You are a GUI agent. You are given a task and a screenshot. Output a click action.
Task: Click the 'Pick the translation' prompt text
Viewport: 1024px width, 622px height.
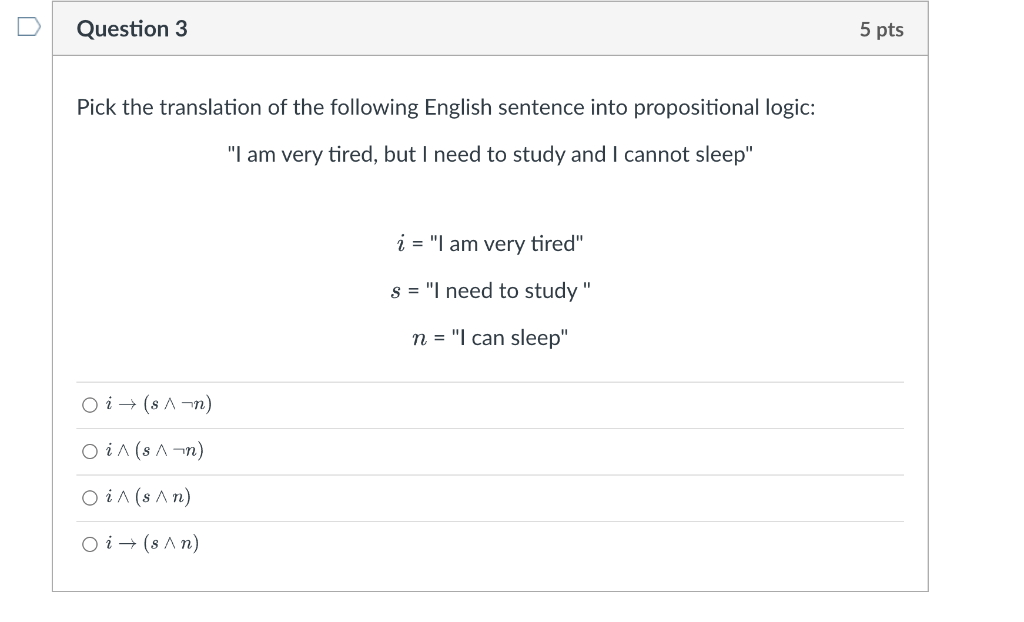coord(446,107)
